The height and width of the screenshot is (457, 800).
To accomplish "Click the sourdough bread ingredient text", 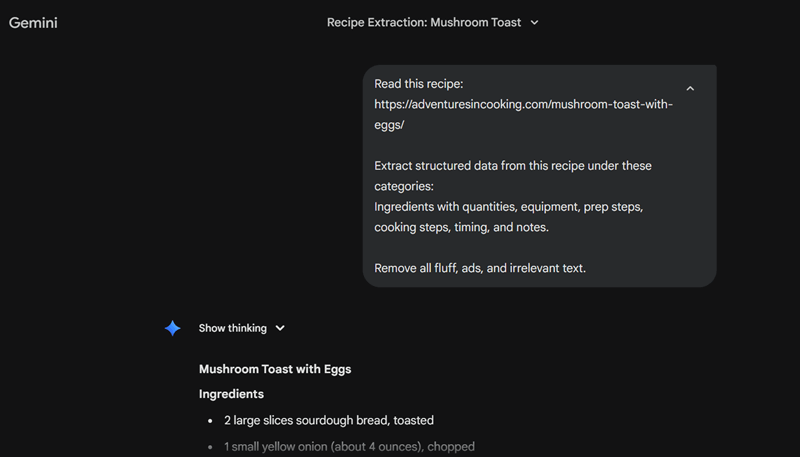I will tap(328, 421).
